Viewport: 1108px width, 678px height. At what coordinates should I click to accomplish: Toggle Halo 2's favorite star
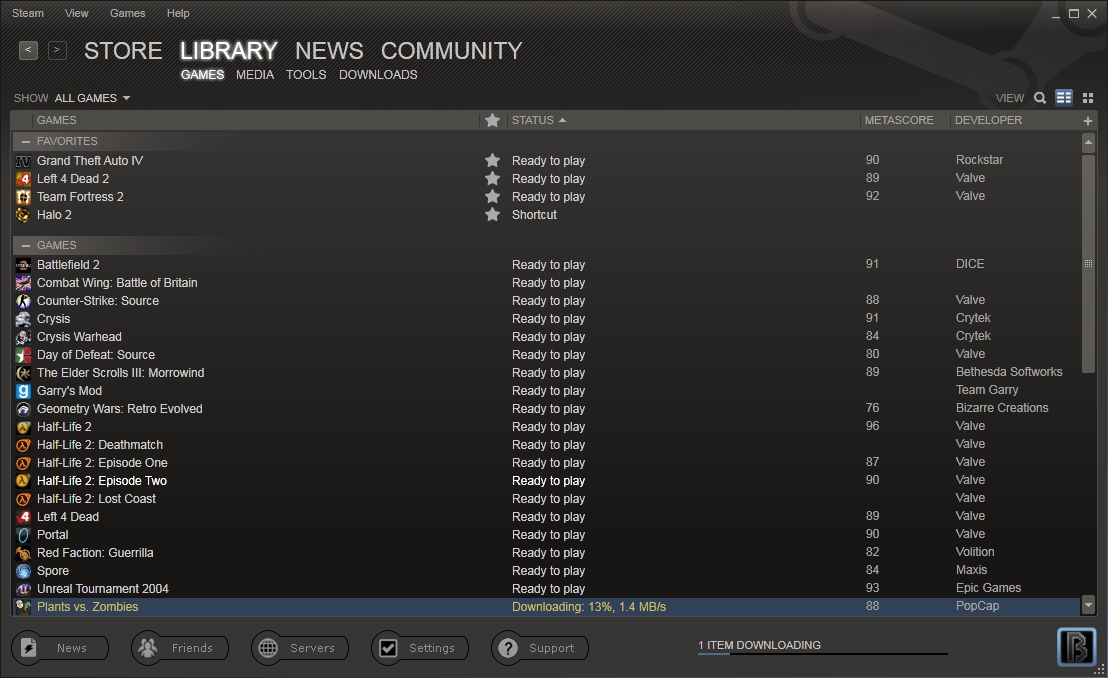coord(491,214)
